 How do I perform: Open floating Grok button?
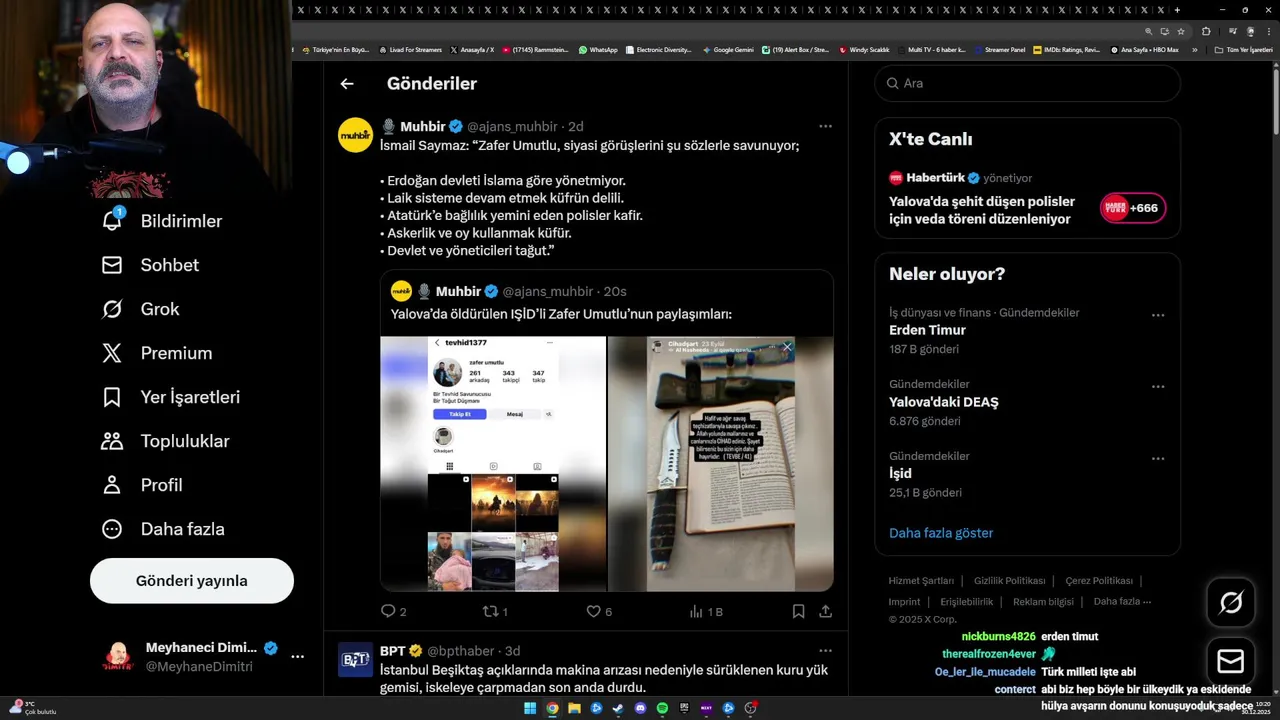(1231, 602)
